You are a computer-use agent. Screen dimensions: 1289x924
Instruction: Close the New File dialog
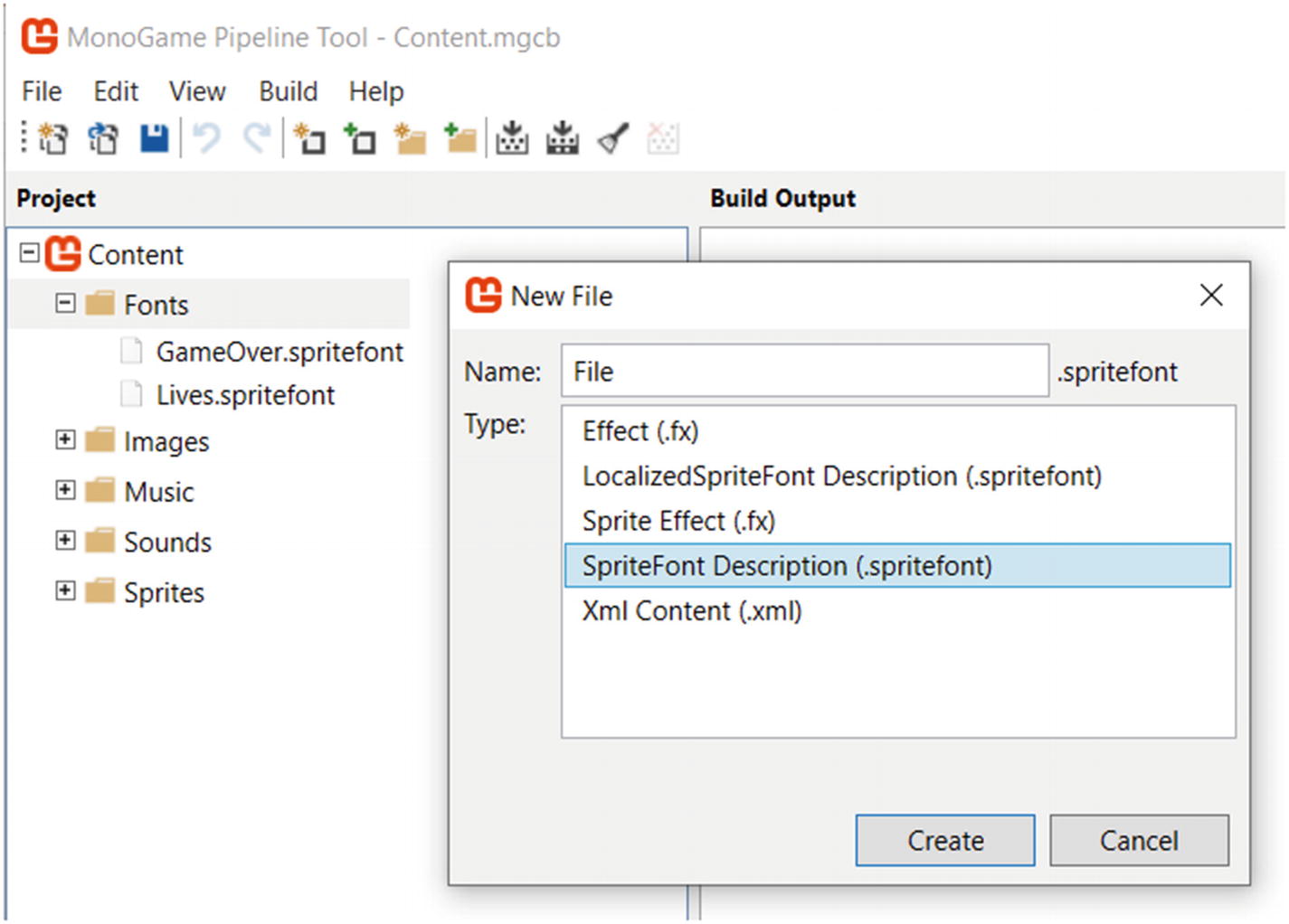click(x=1211, y=295)
